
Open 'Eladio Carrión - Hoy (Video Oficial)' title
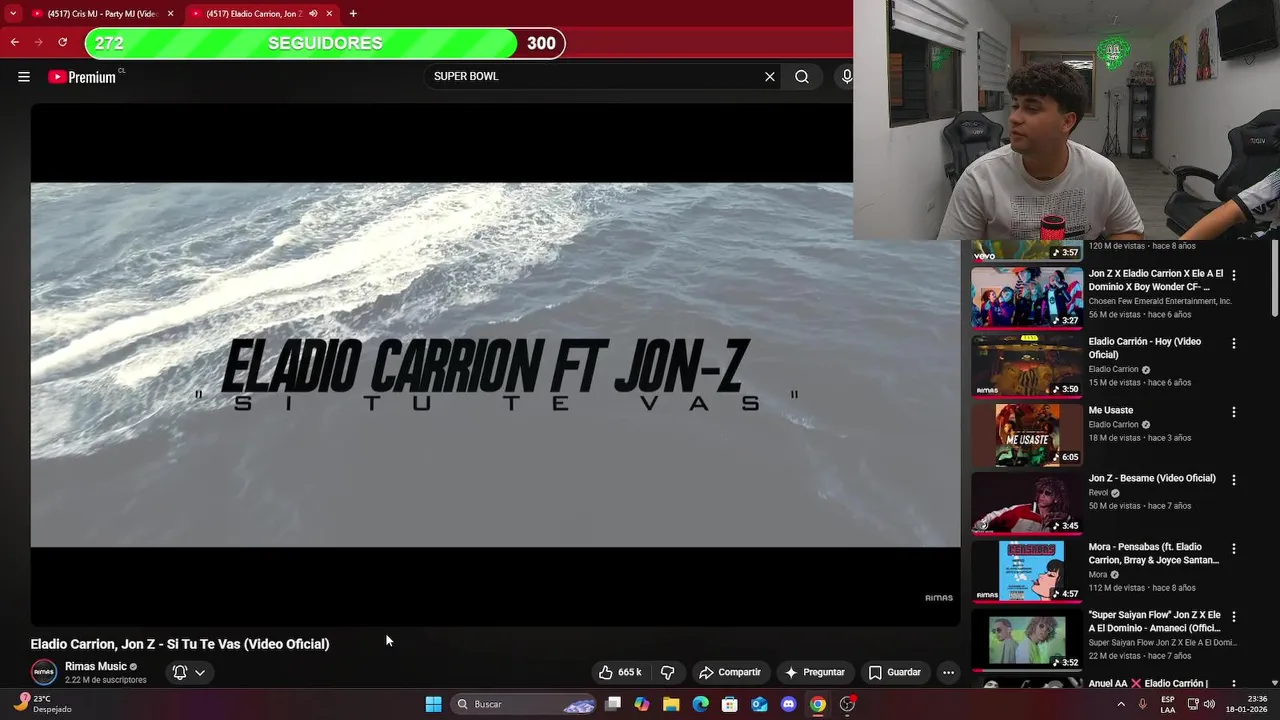tap(1145, 348)
